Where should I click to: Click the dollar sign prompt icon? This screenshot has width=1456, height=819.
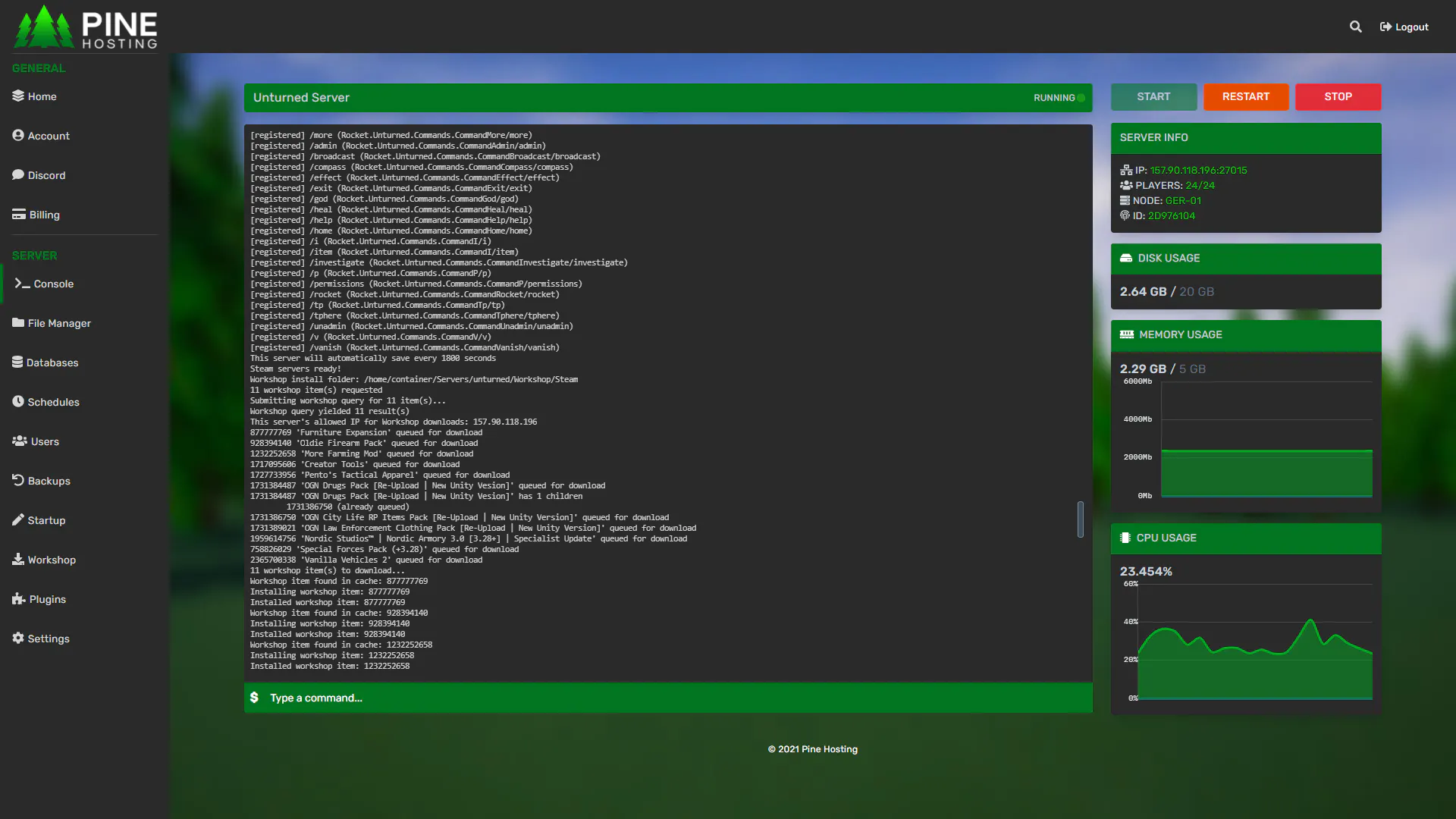(254, 698)
